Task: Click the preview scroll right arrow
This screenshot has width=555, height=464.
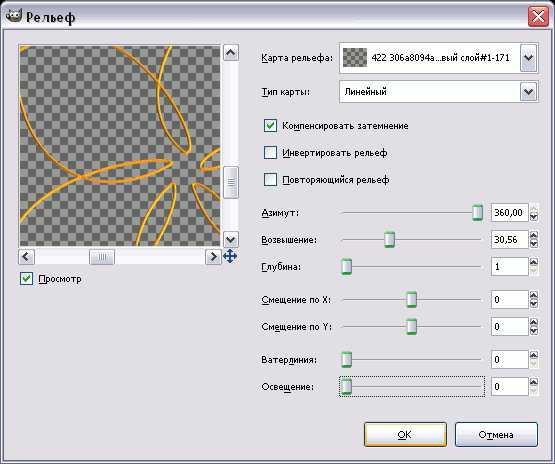Action: click(213, 256)
